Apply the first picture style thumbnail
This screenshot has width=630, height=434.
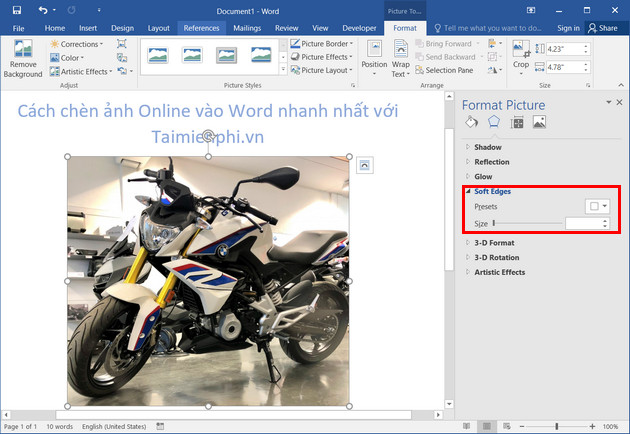[x=158, y=55]
